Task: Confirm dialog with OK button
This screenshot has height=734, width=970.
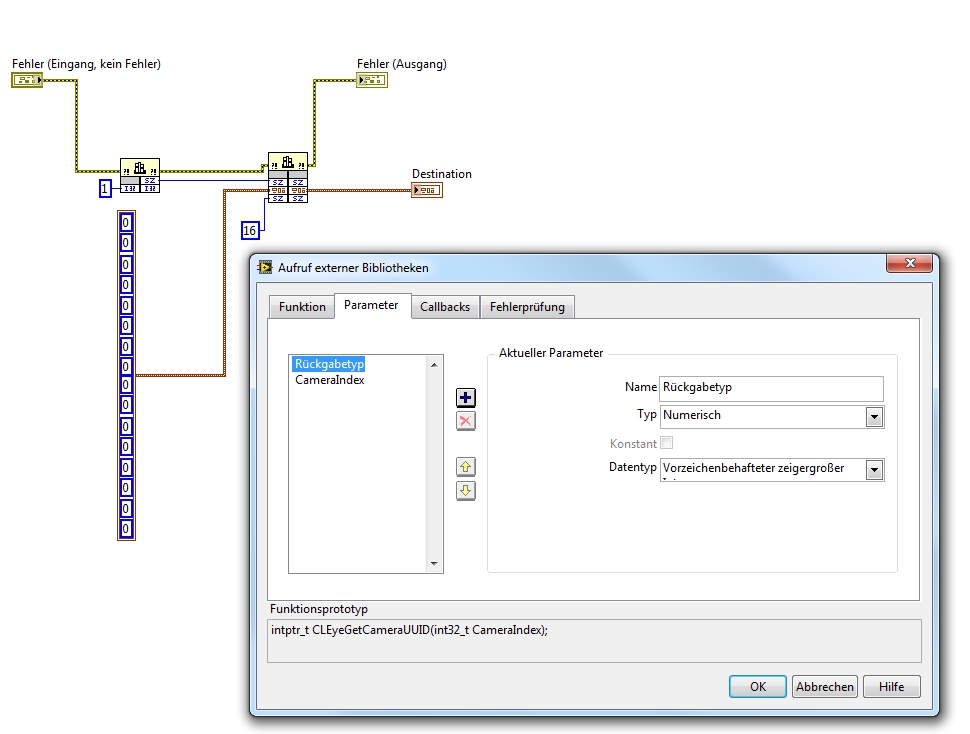Action: coord(758,686)
